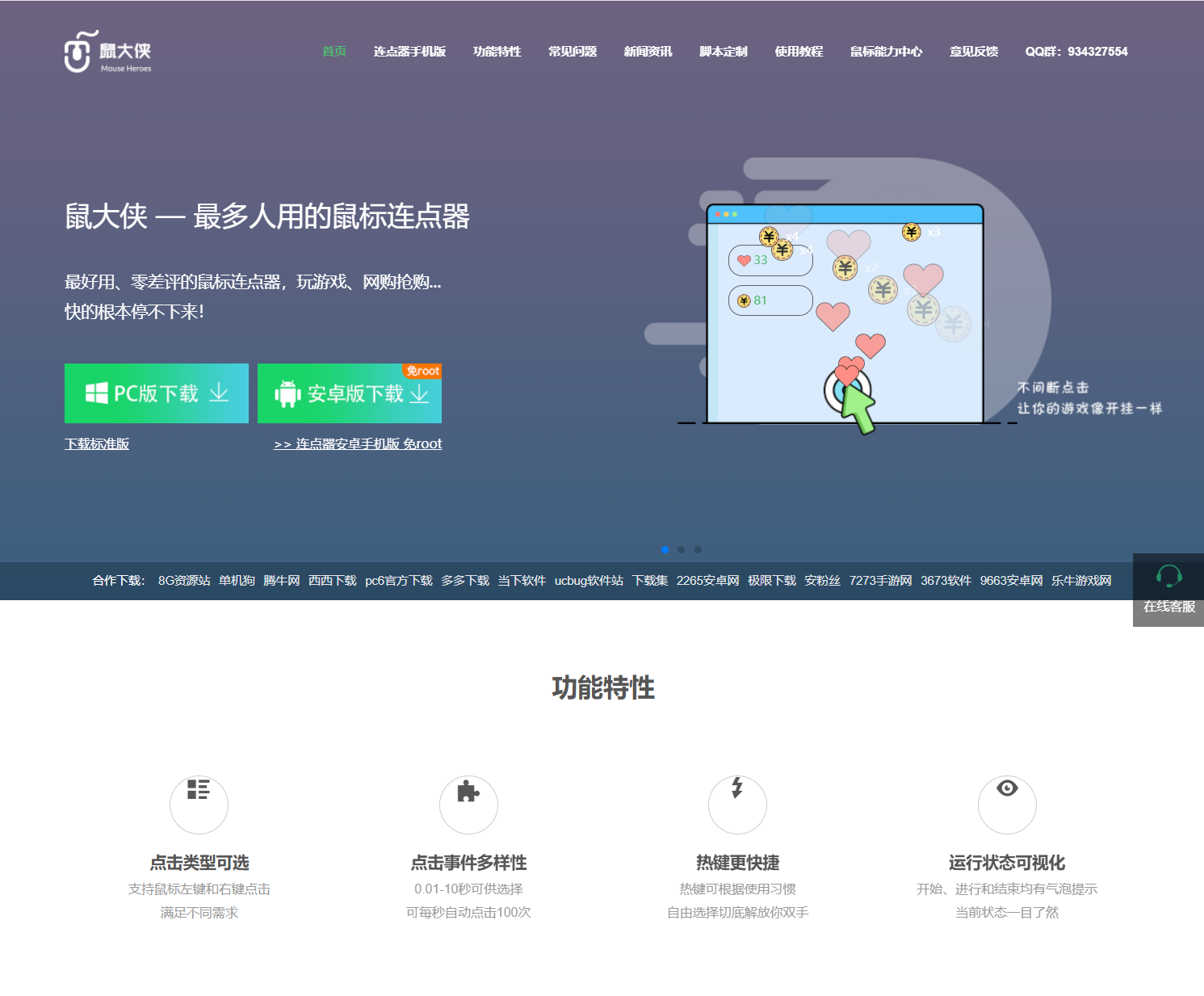1204x996 pixels.
Task: Open the 功能特性 menu item
Action: (x=497, y=52)
